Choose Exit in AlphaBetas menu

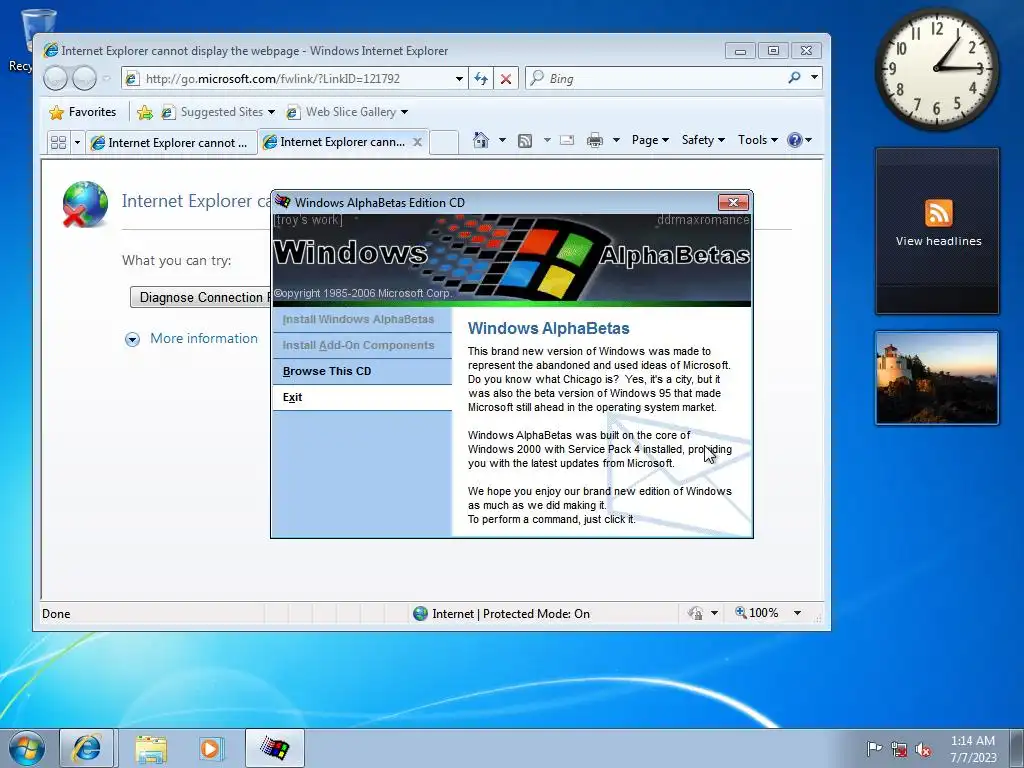(362, 397)
